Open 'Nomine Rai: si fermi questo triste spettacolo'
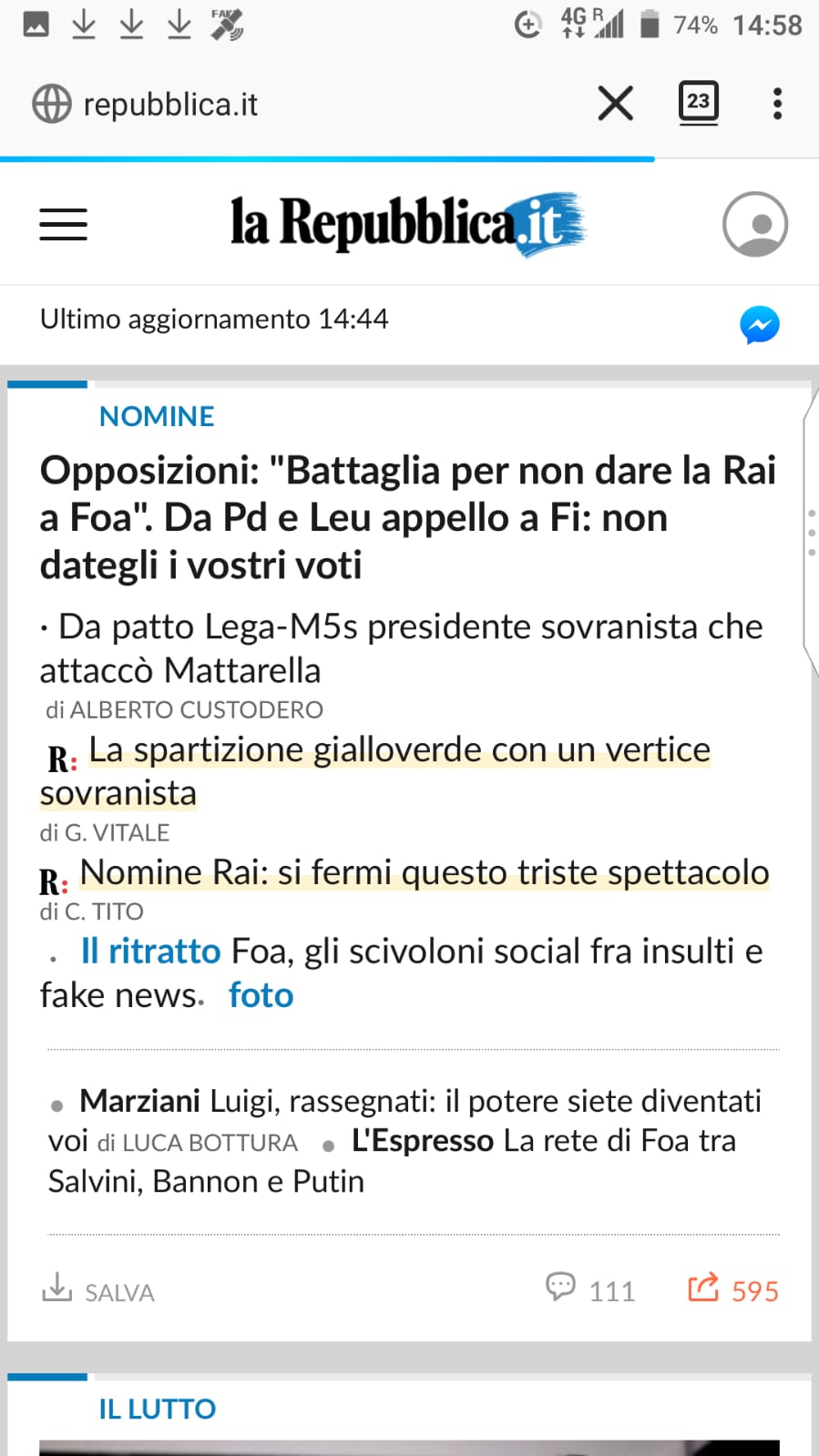819x1456 pixels. point(425,873)
